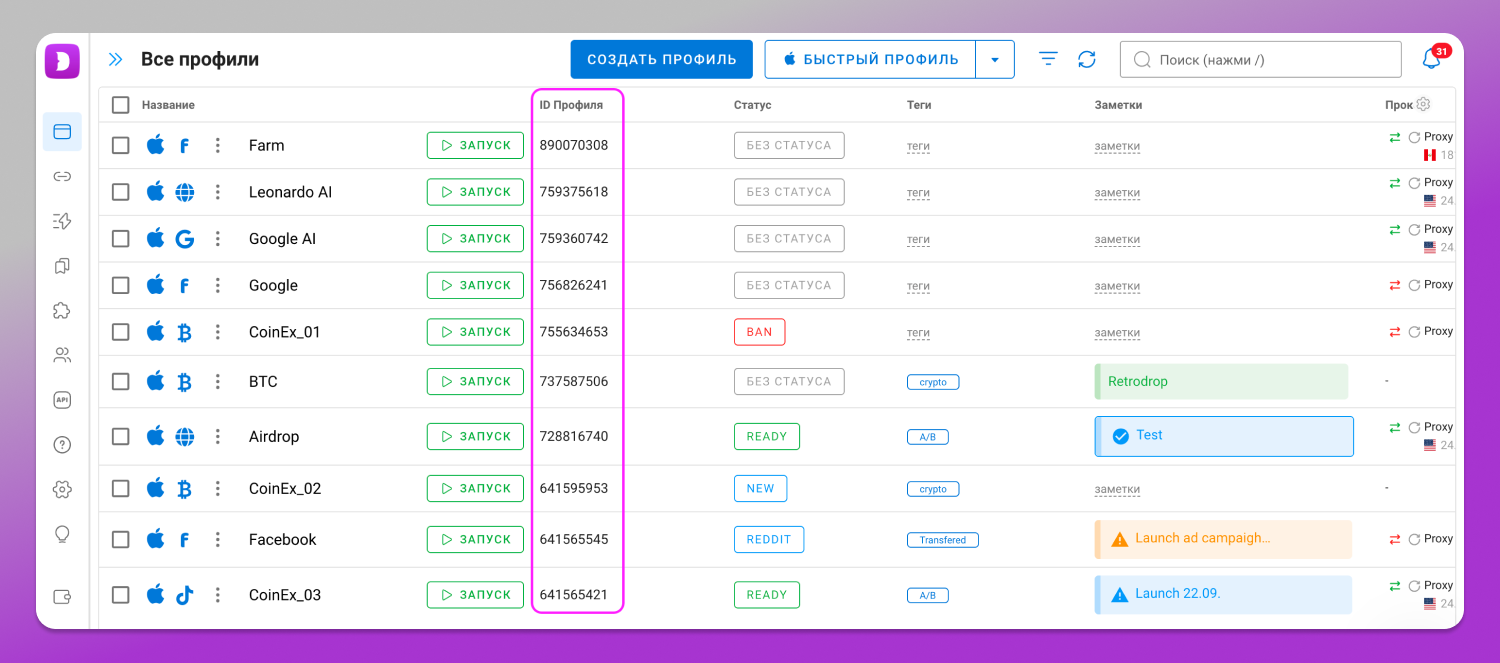The width and height of the screenshot is (1500, 663).
Task: Launch the Airdrop profile with ЗАПУСК
Action: pos(475,436)
